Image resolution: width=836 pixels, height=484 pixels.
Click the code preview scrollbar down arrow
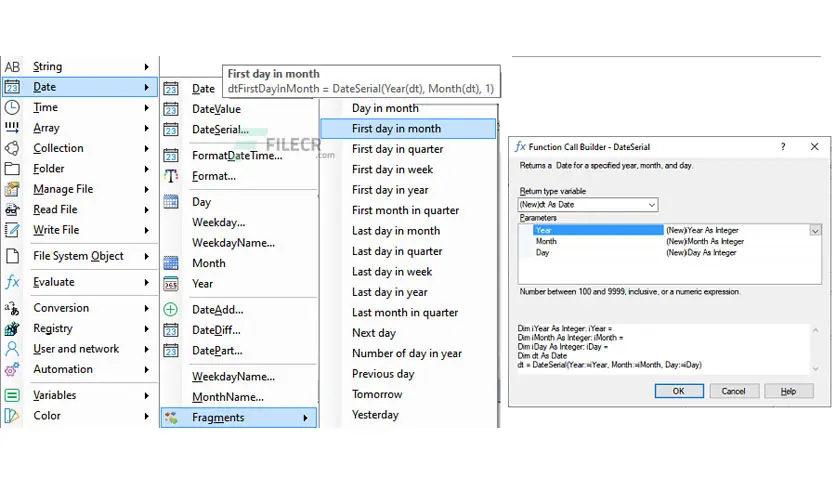[815, 368]
